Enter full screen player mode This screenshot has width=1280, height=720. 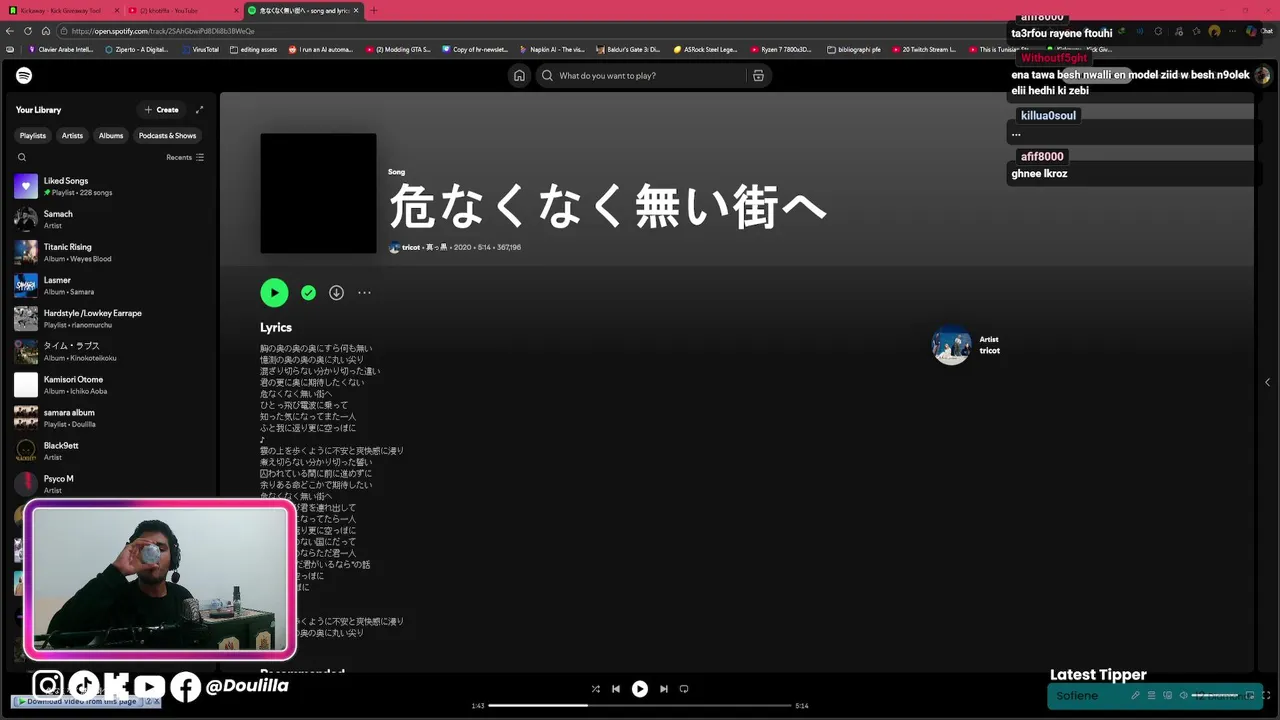coord(1266,695)
